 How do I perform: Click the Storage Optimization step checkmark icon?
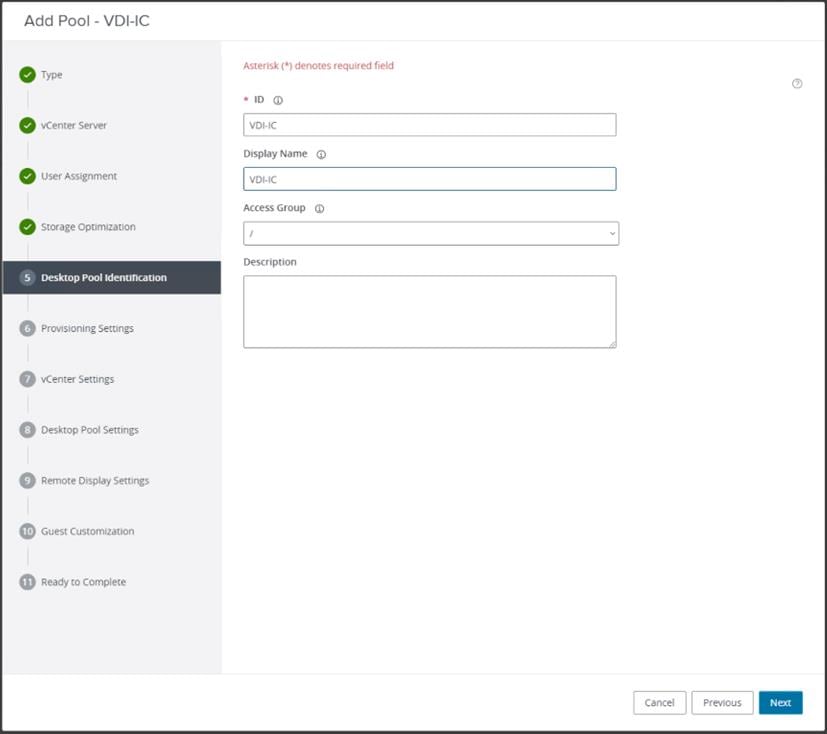coord(28,227)
